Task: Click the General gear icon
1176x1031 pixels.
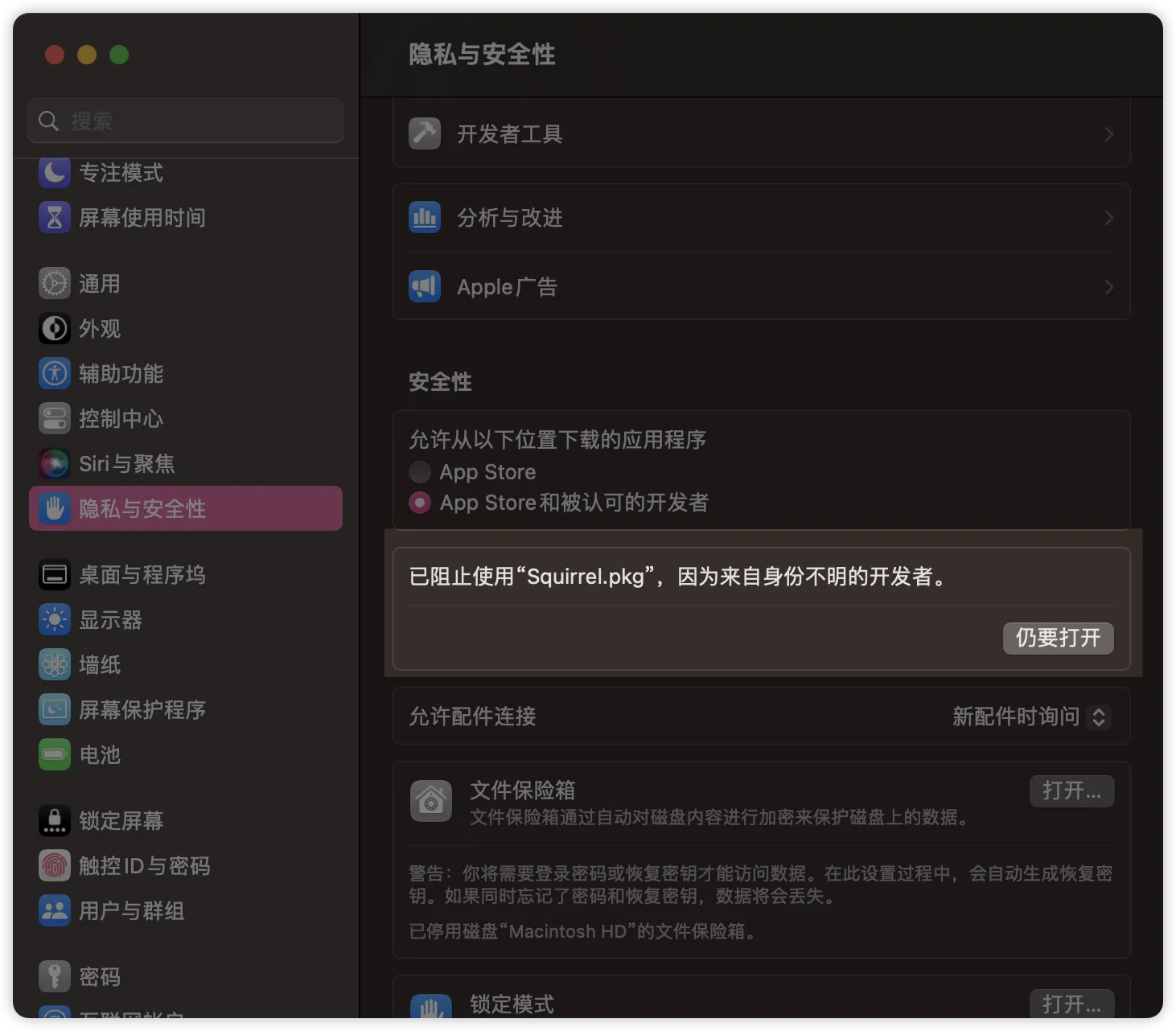Action: coord(55,283)
